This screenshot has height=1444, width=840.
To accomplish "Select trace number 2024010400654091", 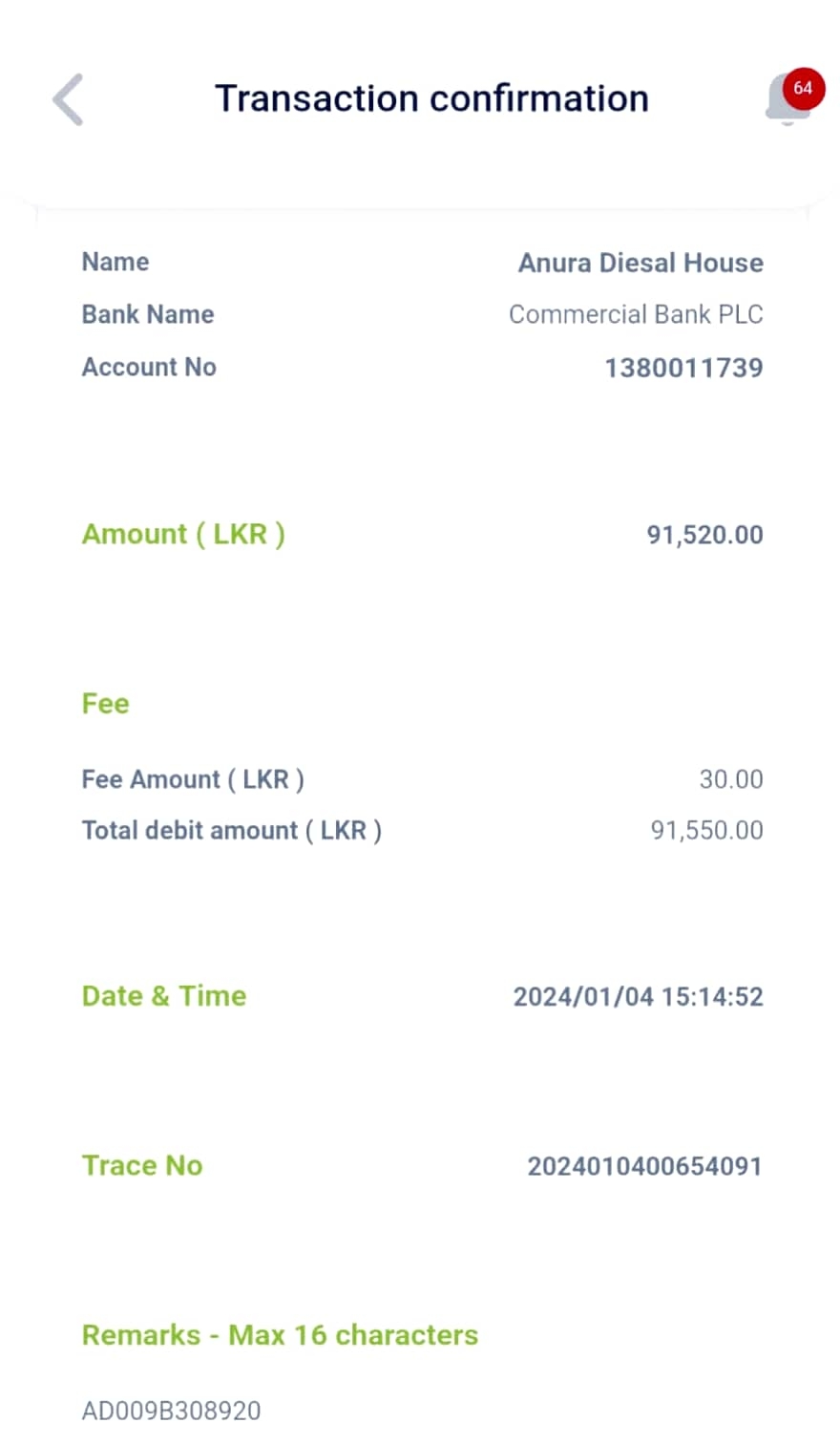I will (644, 1166).
